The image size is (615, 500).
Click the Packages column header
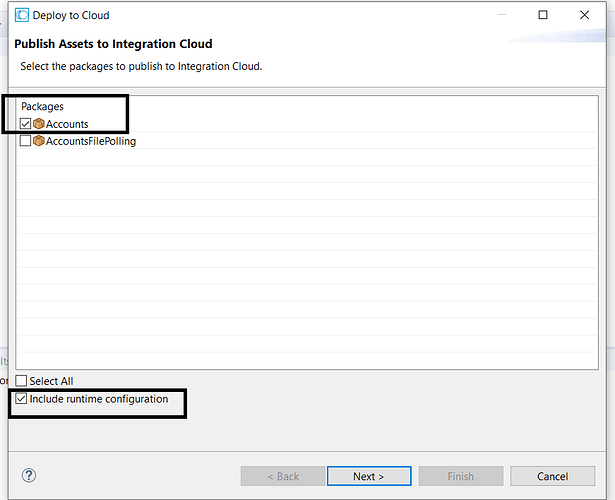pos(42,107)
